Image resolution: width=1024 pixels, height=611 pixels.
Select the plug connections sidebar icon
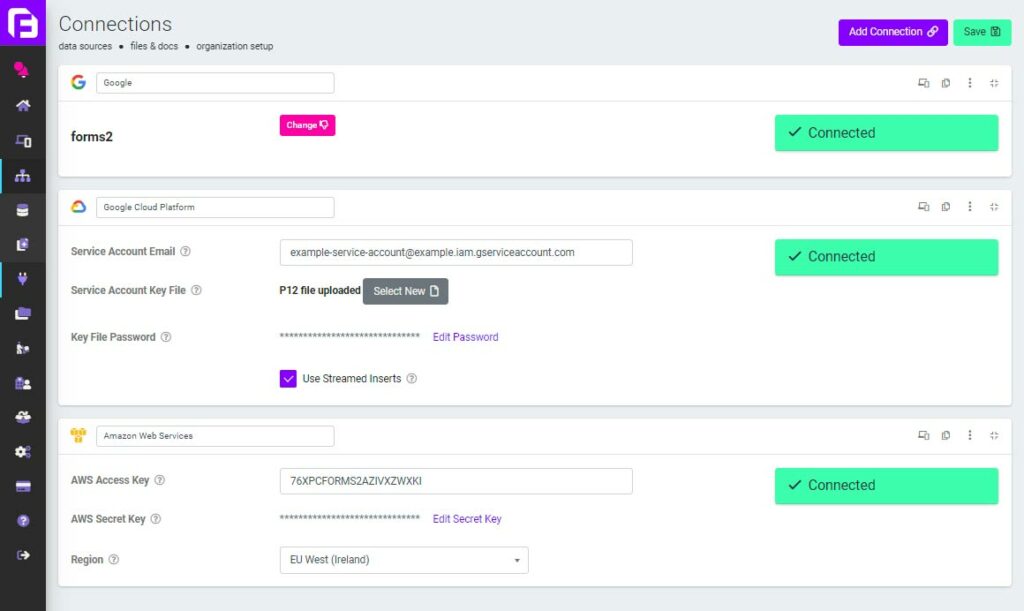pyautogui.click(x=23, y=279)
